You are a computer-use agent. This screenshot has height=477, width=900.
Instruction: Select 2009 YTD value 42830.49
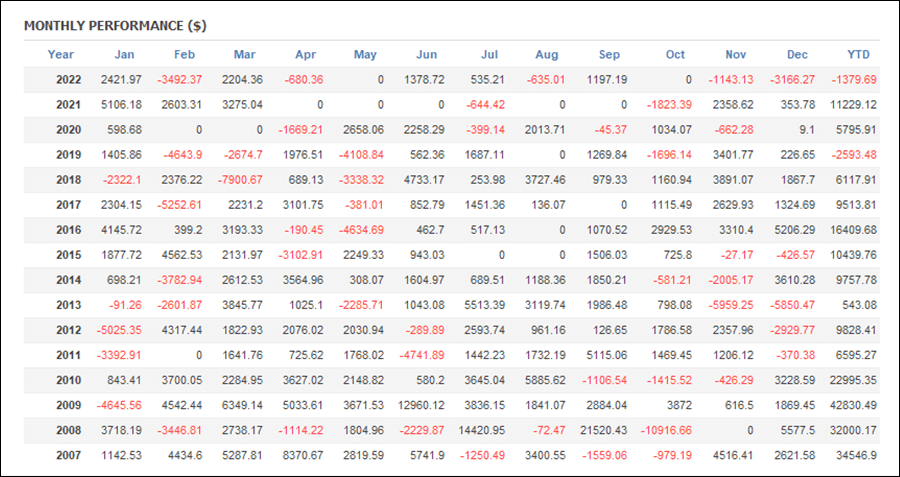click(x=854, y=405)
